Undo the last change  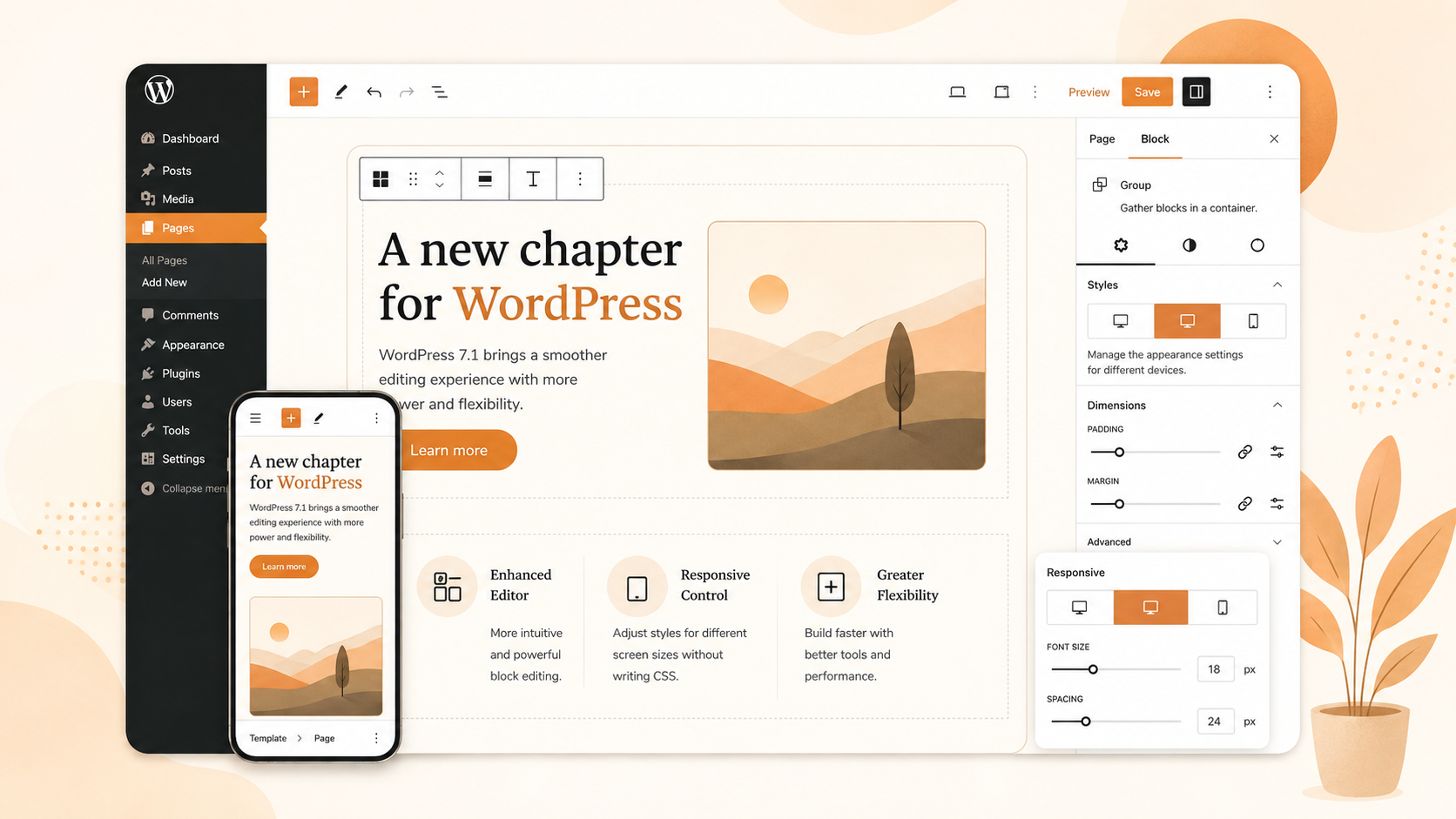tap(374, 91)
